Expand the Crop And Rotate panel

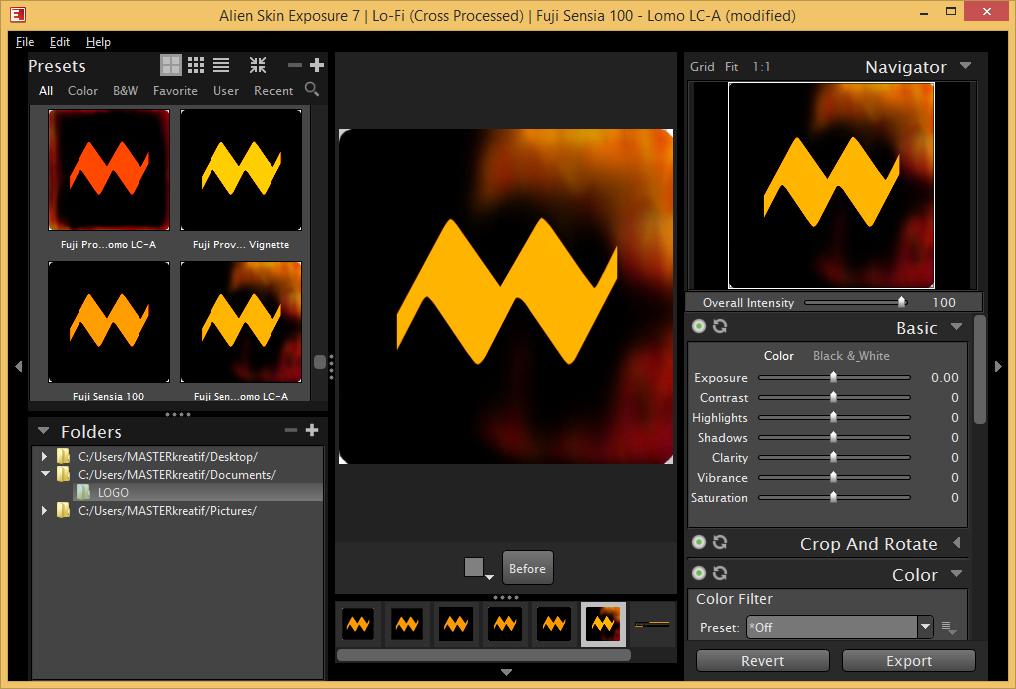click(x=957, y=543)
